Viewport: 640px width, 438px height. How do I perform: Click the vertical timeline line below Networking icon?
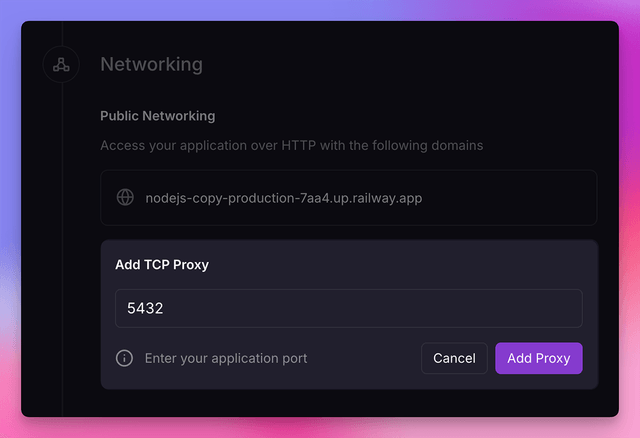62,250
